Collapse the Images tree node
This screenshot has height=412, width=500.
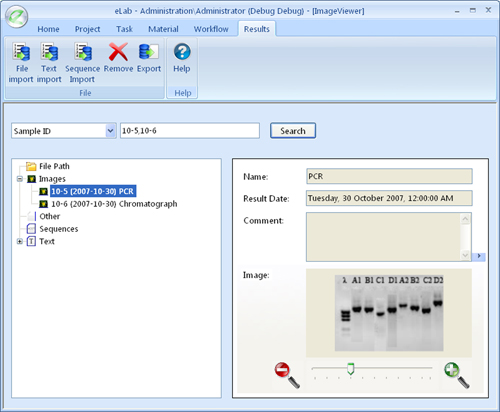[x=20, y=179]
